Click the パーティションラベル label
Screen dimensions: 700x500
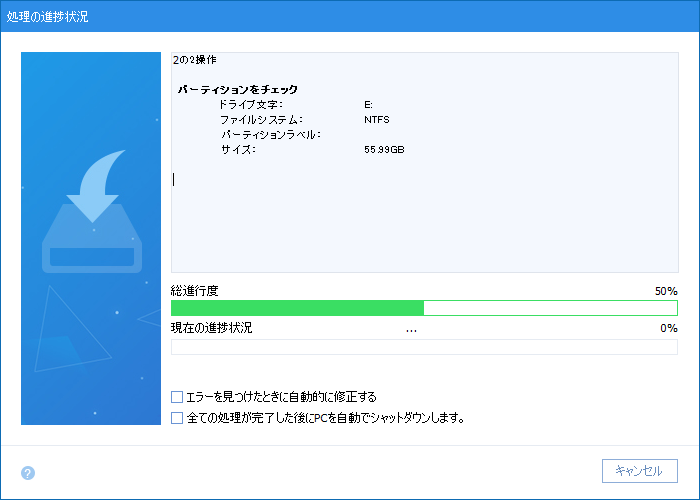coord(271,134)
